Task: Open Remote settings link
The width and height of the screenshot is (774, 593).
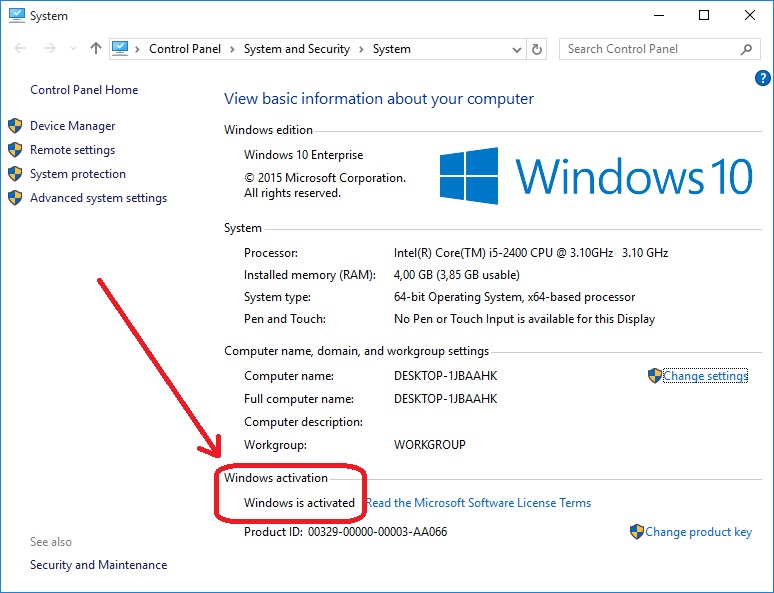Action: (x=73, y=150)
